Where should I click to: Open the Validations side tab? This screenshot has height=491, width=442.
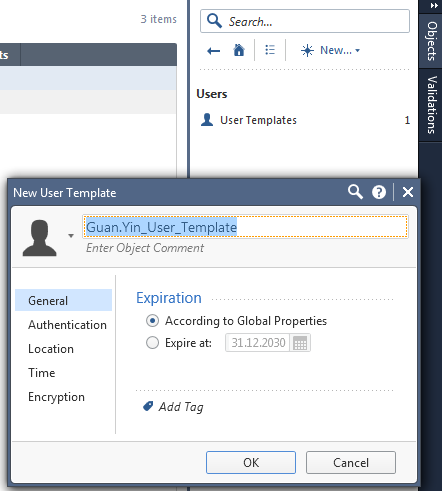(x=431, y=105)
